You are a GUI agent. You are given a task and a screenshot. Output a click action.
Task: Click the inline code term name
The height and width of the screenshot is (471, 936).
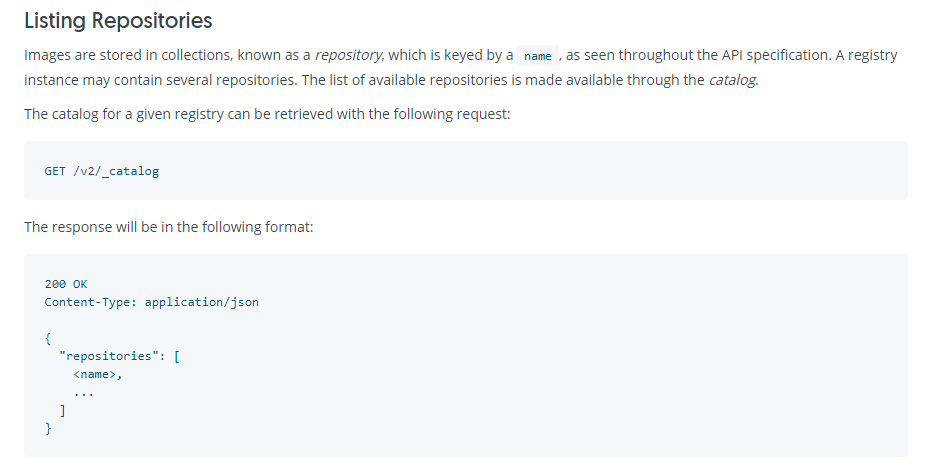click(x=537, y=56)
